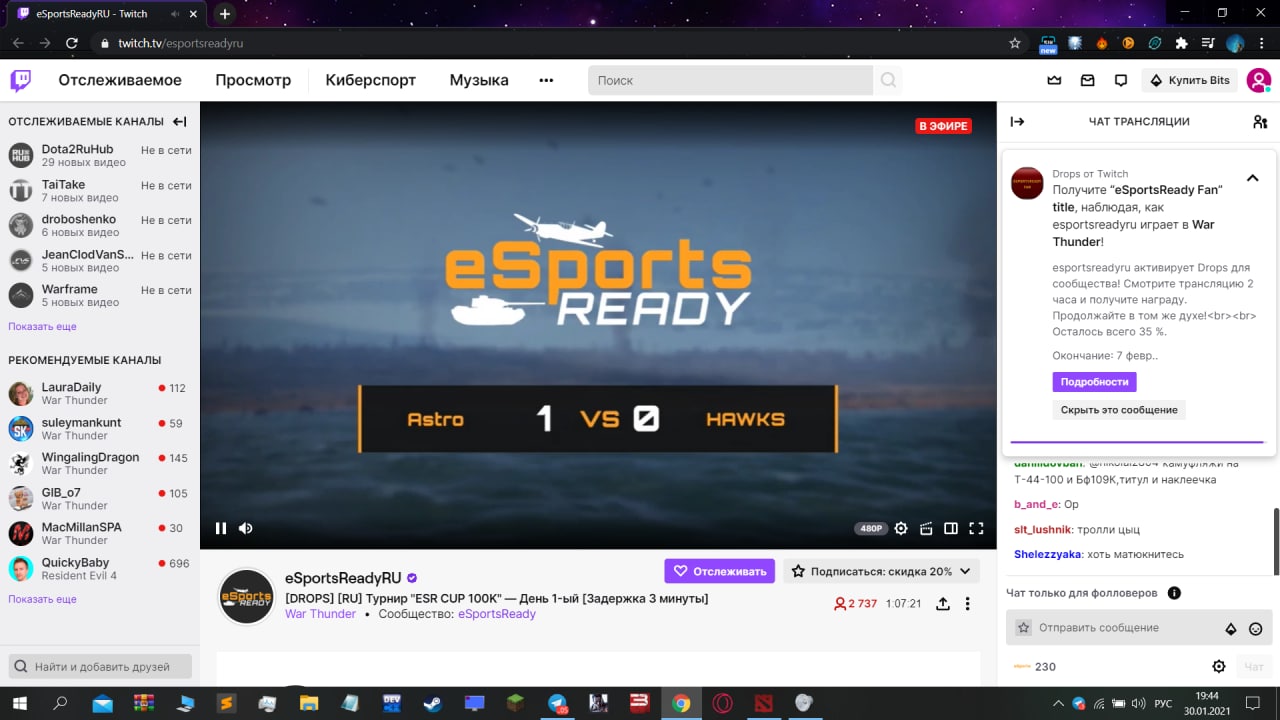Open the player settings gear

click(x=901, y=528)
